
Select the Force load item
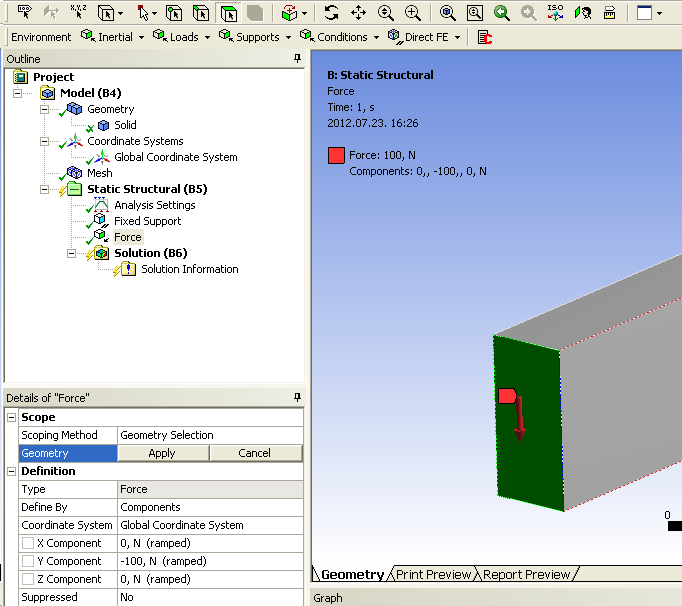click(x=127, y=237)
